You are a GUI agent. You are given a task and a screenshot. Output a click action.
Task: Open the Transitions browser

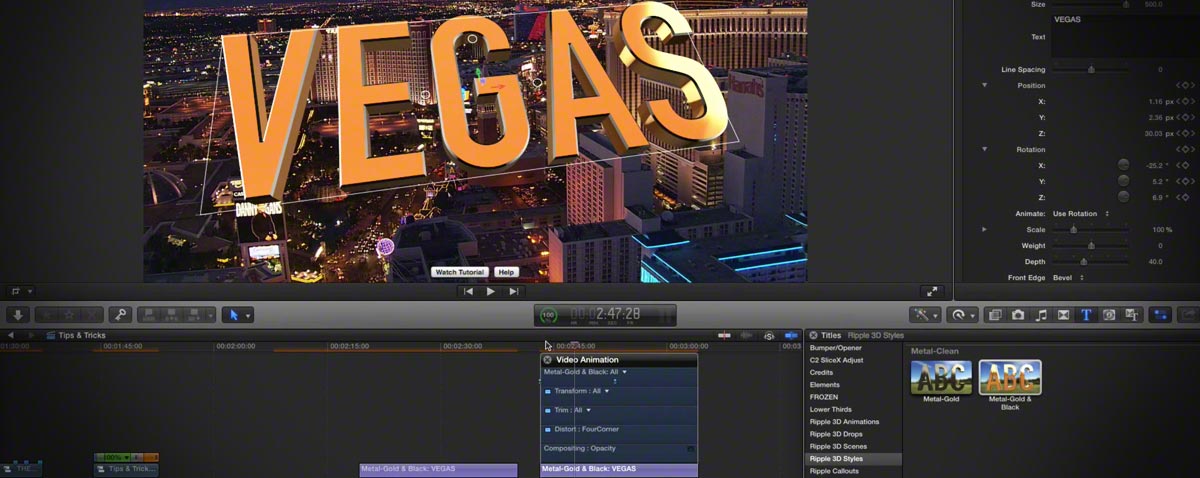(1064, 315)
